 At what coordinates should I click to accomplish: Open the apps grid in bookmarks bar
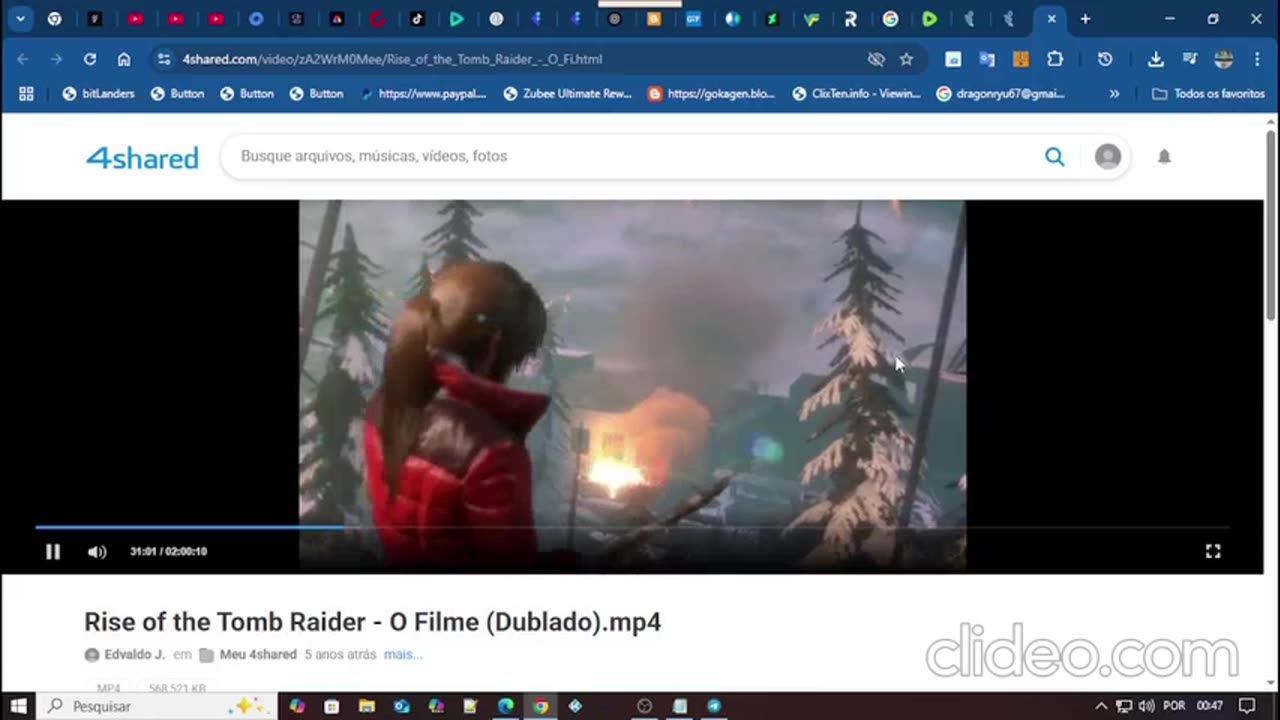click(26, 93)
